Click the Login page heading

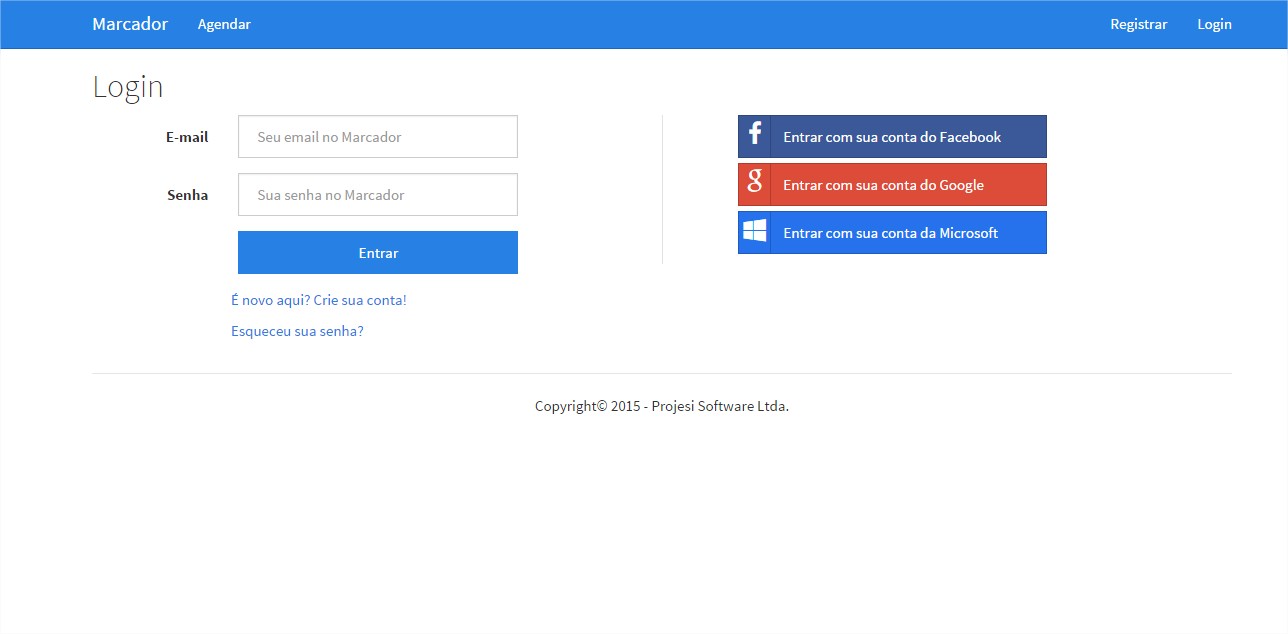click(x=128, y=87)
